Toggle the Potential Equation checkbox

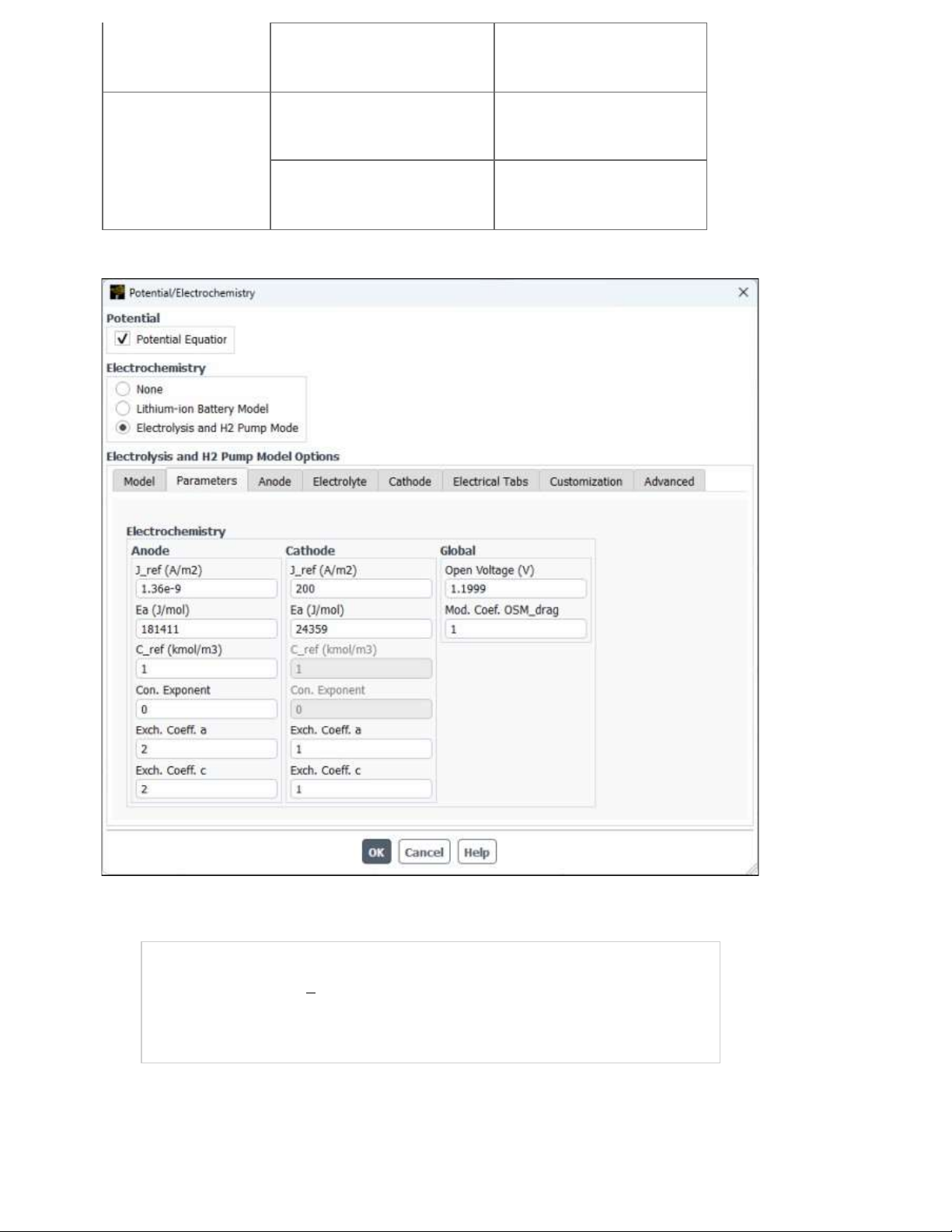coord(123,339)
